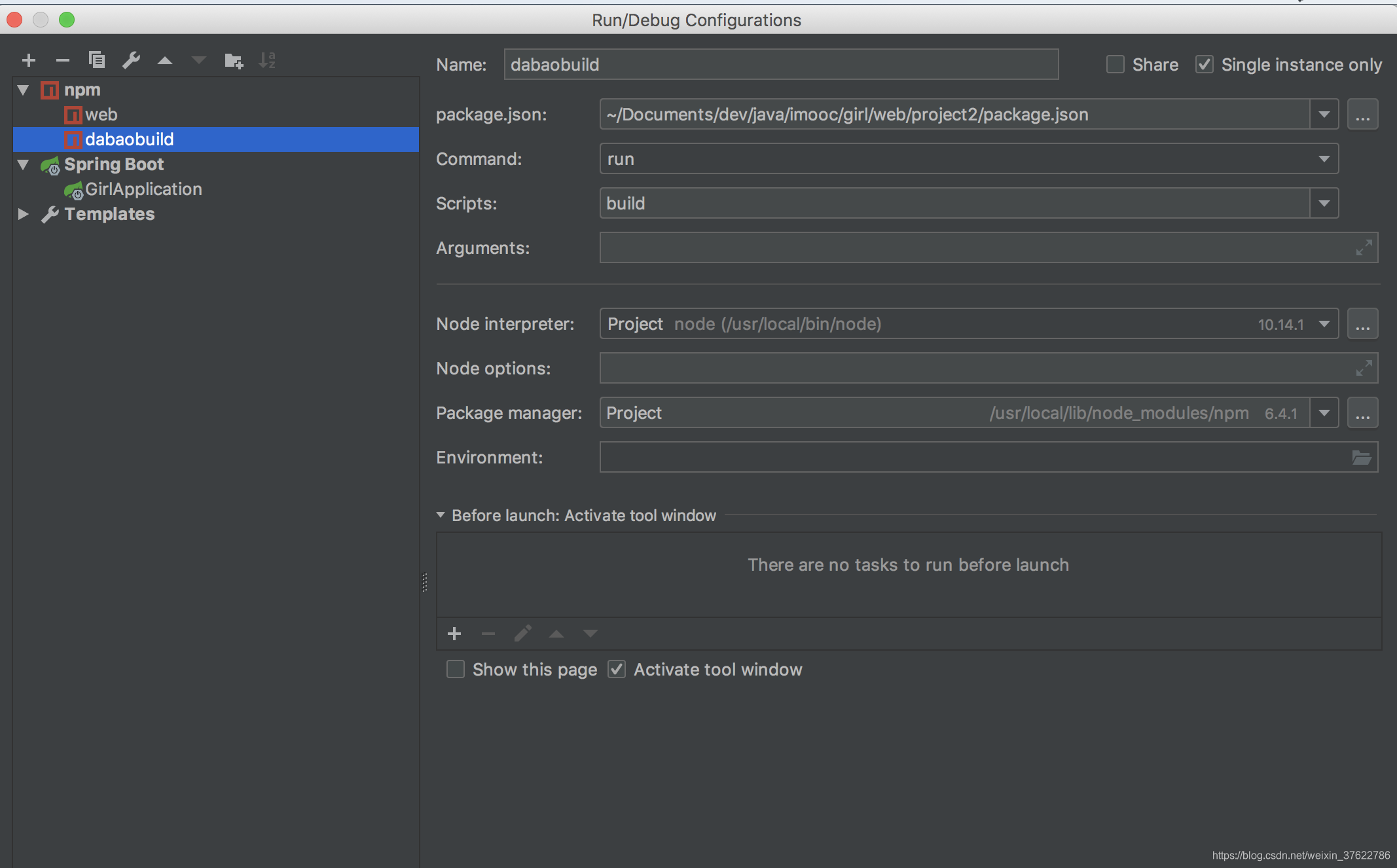Select the web npm configuration
This screenshot has height=868, width=1397.
[x=100, y=113]
